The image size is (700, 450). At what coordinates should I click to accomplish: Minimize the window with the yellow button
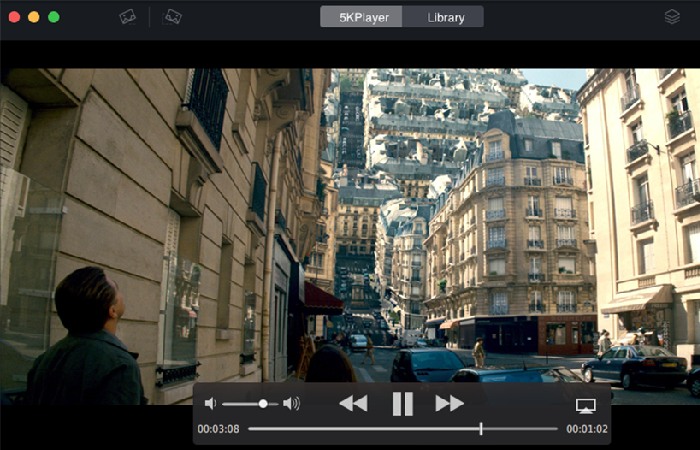pyautogui.click(x=34, y=17)
